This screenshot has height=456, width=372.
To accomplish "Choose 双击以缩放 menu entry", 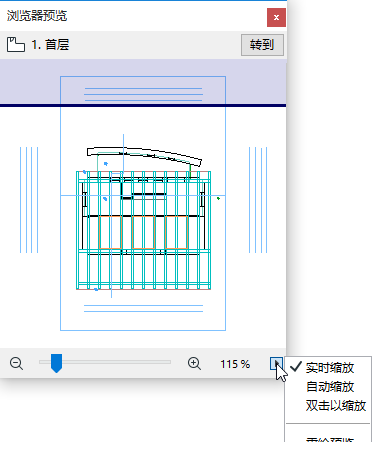I will 329,406.
